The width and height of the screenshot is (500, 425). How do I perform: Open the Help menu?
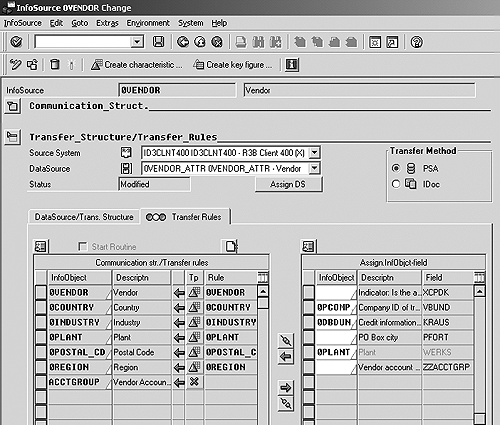(x=219, y=23)
